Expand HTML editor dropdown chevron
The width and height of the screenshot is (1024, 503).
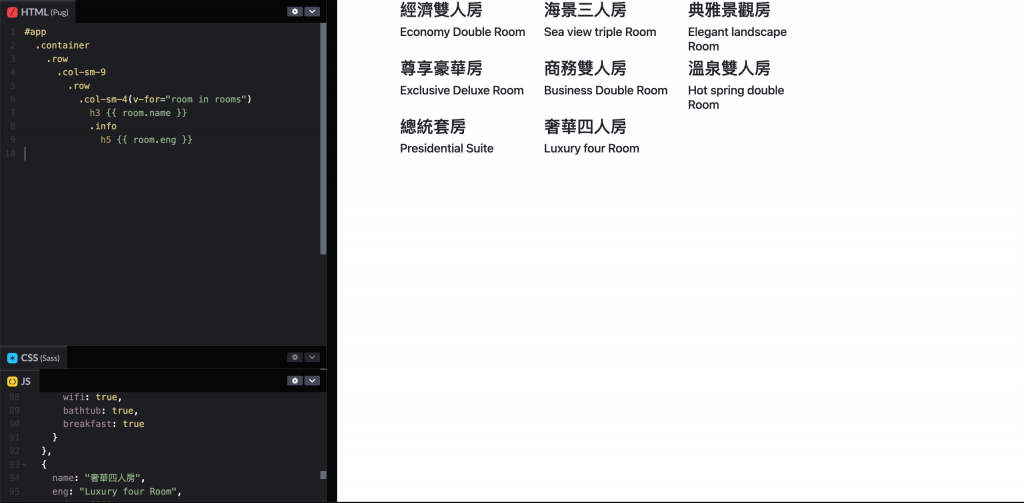point(312,12)
